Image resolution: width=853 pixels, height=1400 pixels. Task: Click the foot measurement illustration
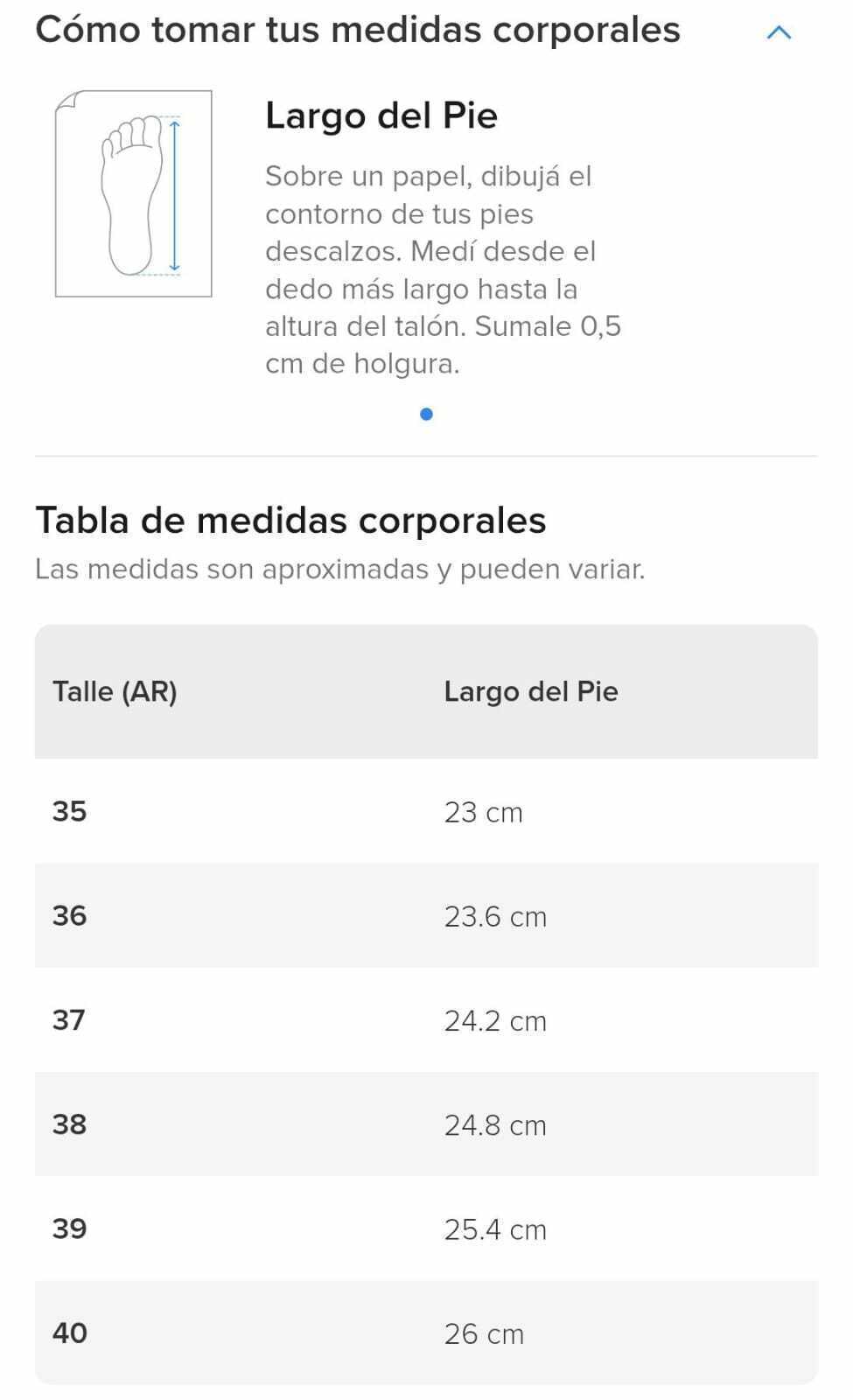point(133,193)
